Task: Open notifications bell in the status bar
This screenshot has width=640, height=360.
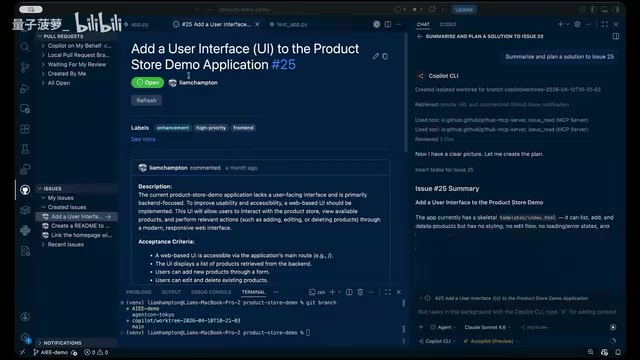Action: pyautogui.click(x=618, y=352)
